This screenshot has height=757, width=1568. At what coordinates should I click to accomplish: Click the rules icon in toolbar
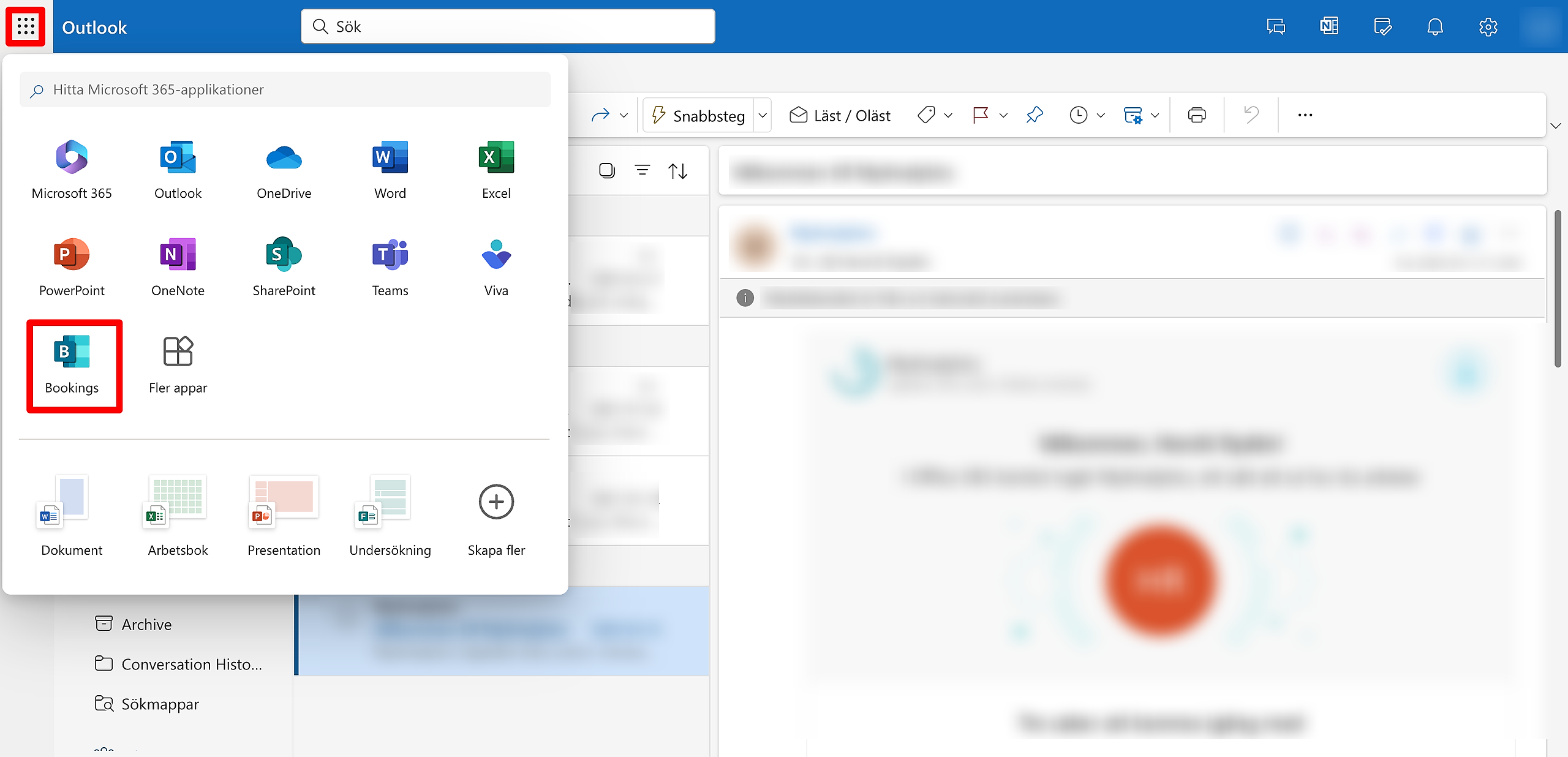coord(1133,115)
